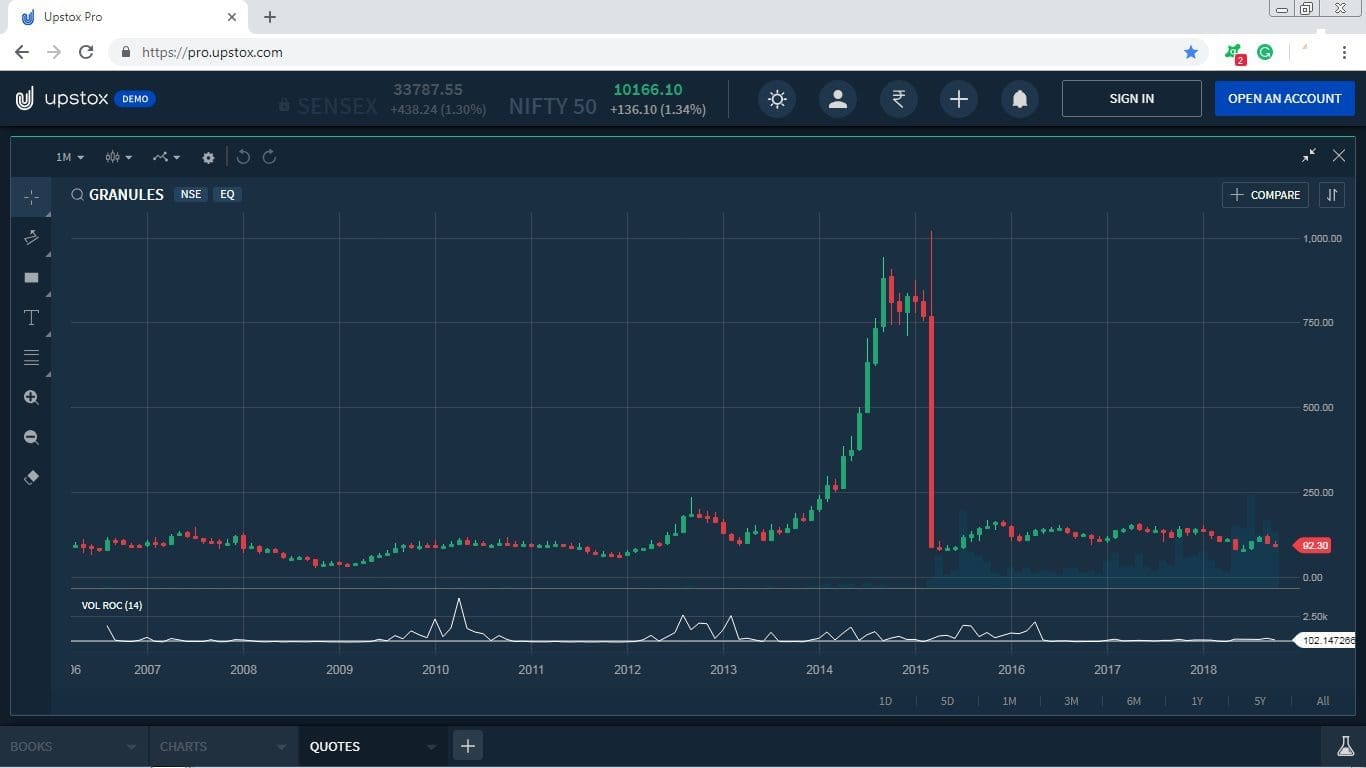
Task: Select the 1M range
Action: coord(1009,701)
